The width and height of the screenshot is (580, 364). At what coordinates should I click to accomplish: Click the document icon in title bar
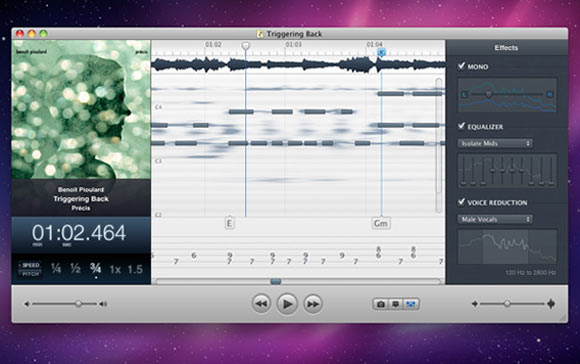pyautogui.click(x=260, y=34)
